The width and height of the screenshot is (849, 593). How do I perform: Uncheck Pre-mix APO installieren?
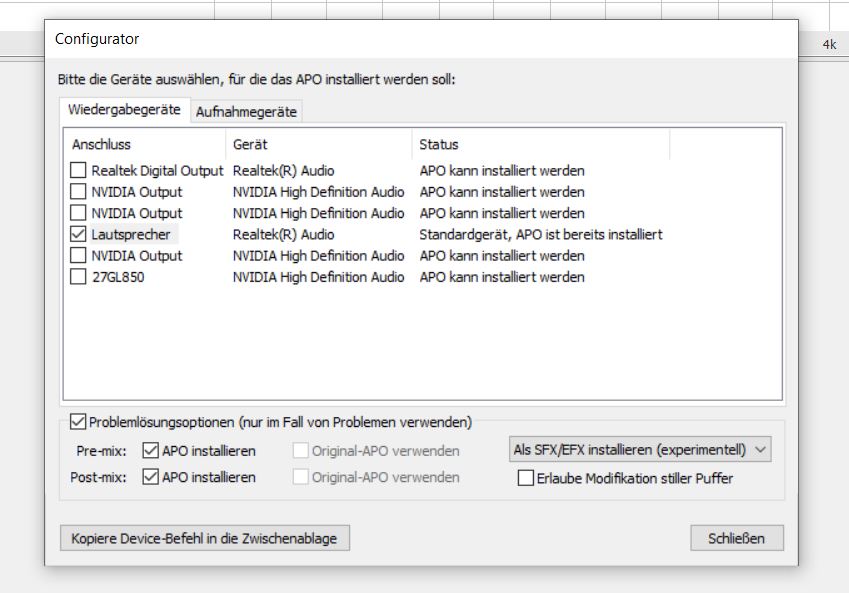(150, 451)
